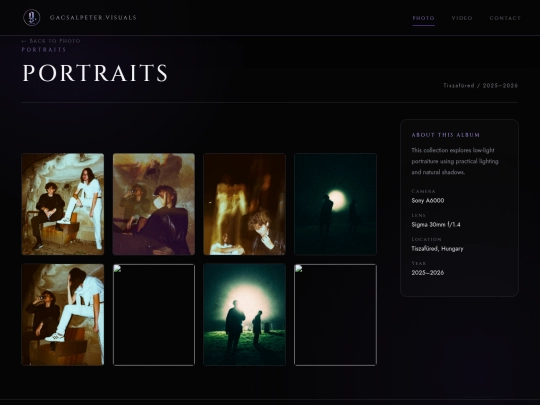Switch to the Photo nav tab
Screen dimensions: 540x405
pos(424,18)
